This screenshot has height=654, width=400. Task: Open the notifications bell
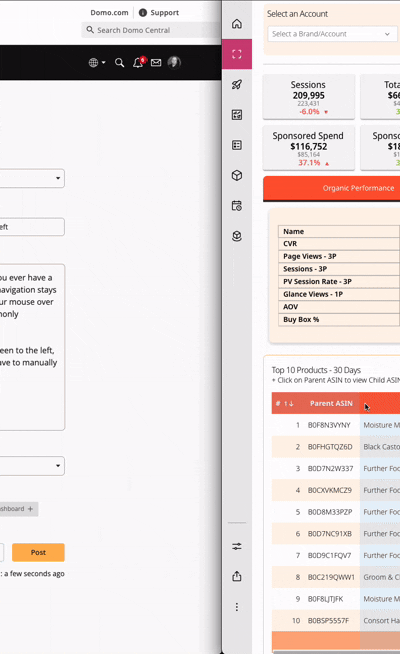(138, 63)
